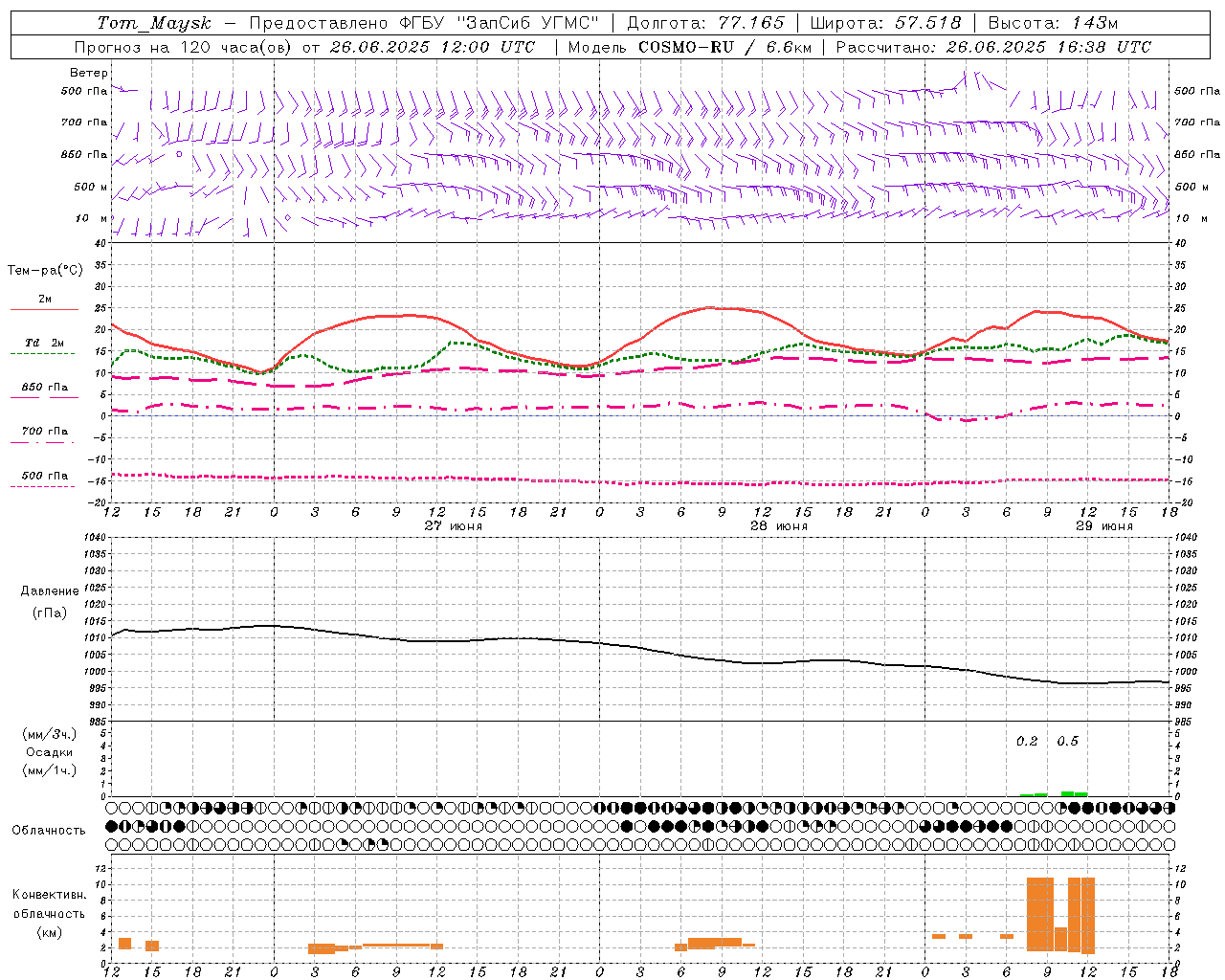Click the 'Td 2м' dew point legend entry
The image size is (1225, 980).
tap(45, 343)
